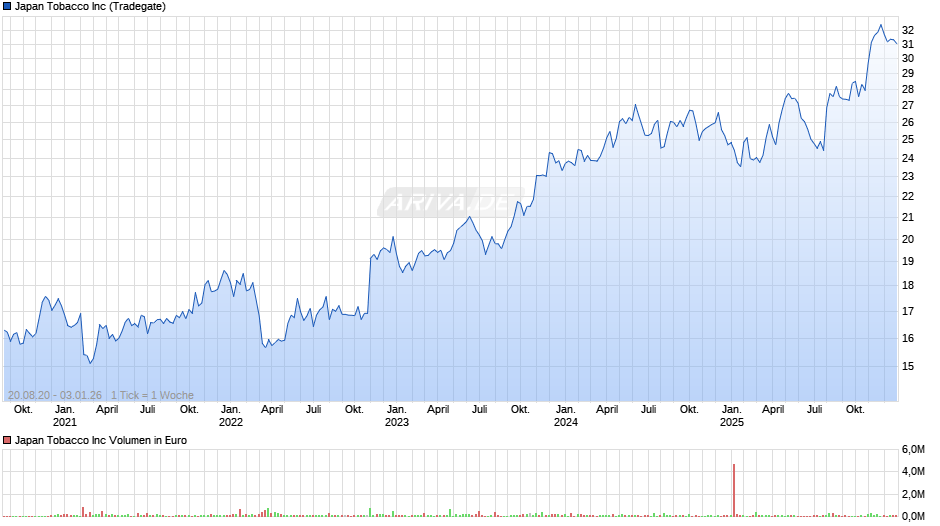Click the price axis value 23
This screenshot has width=940, height=526.
pyautogui.click(x=908, y=177)
